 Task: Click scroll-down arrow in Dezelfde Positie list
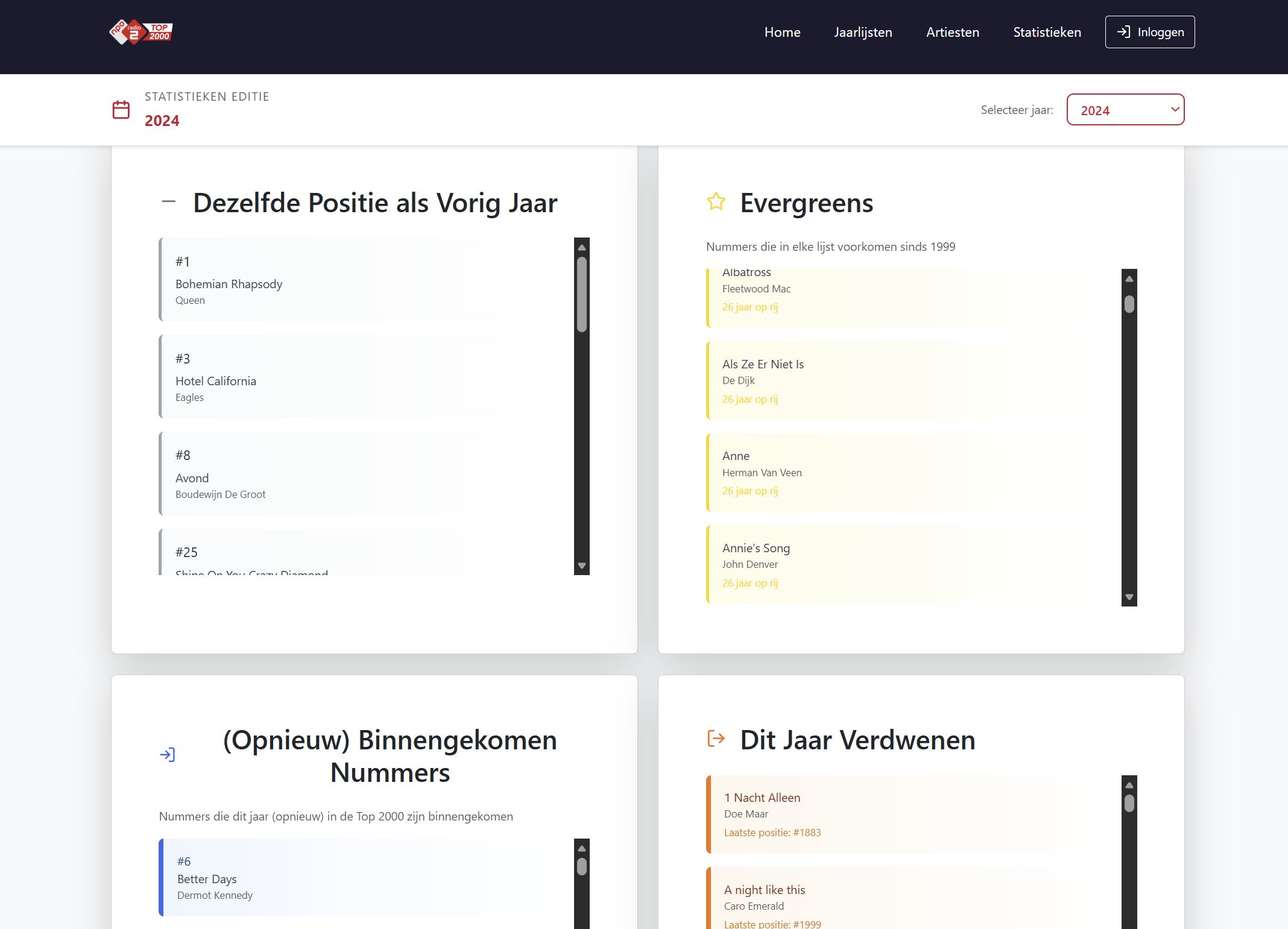pyautogui.click(x=581, y=565)
